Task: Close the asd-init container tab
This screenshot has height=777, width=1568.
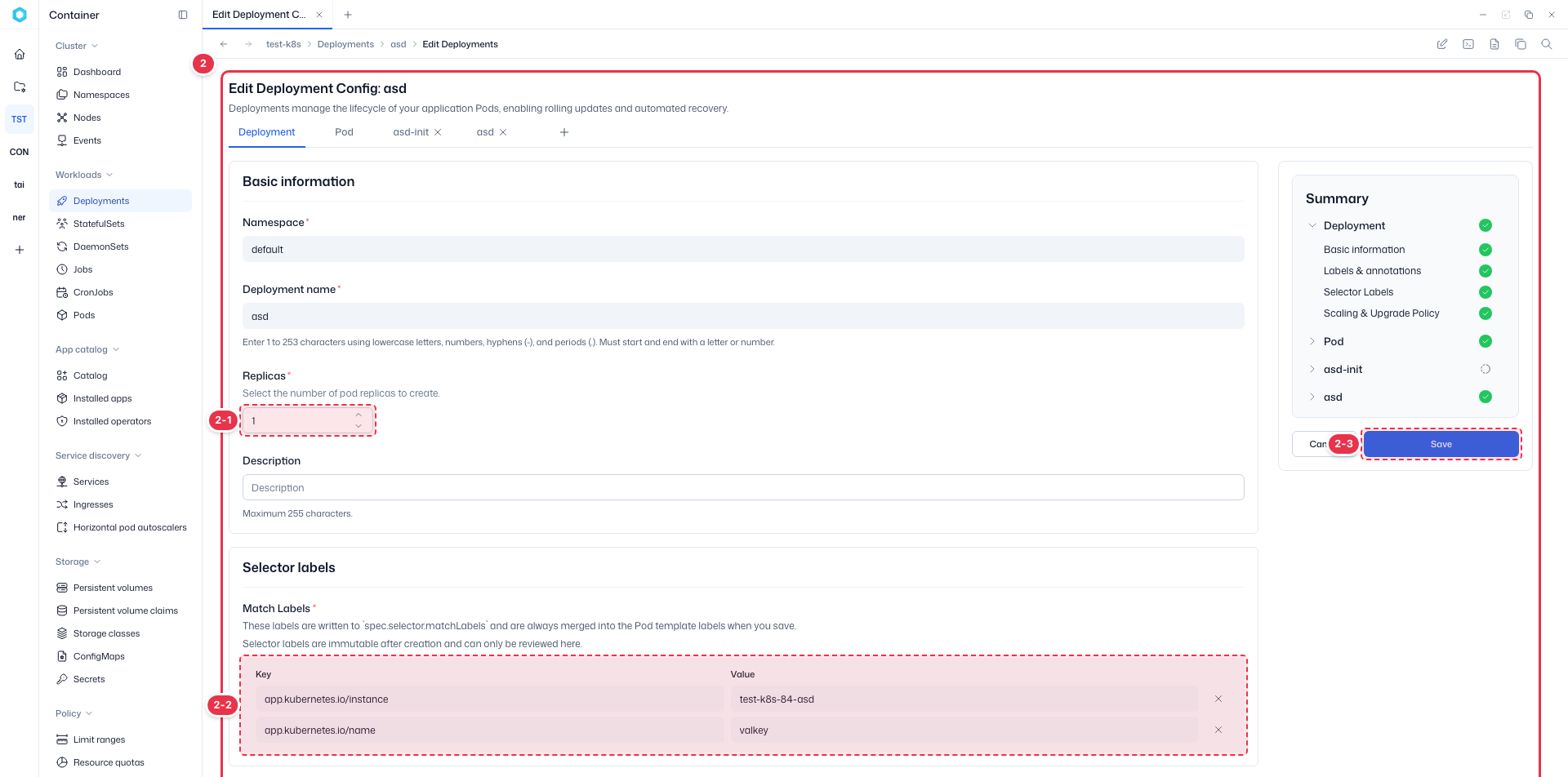Action: (x=438, y=132)
